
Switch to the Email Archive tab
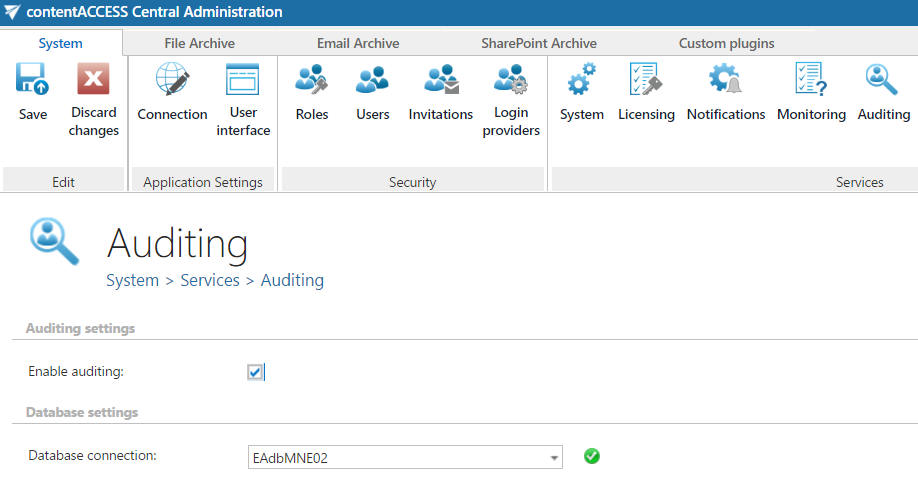(x=358, y=43)
